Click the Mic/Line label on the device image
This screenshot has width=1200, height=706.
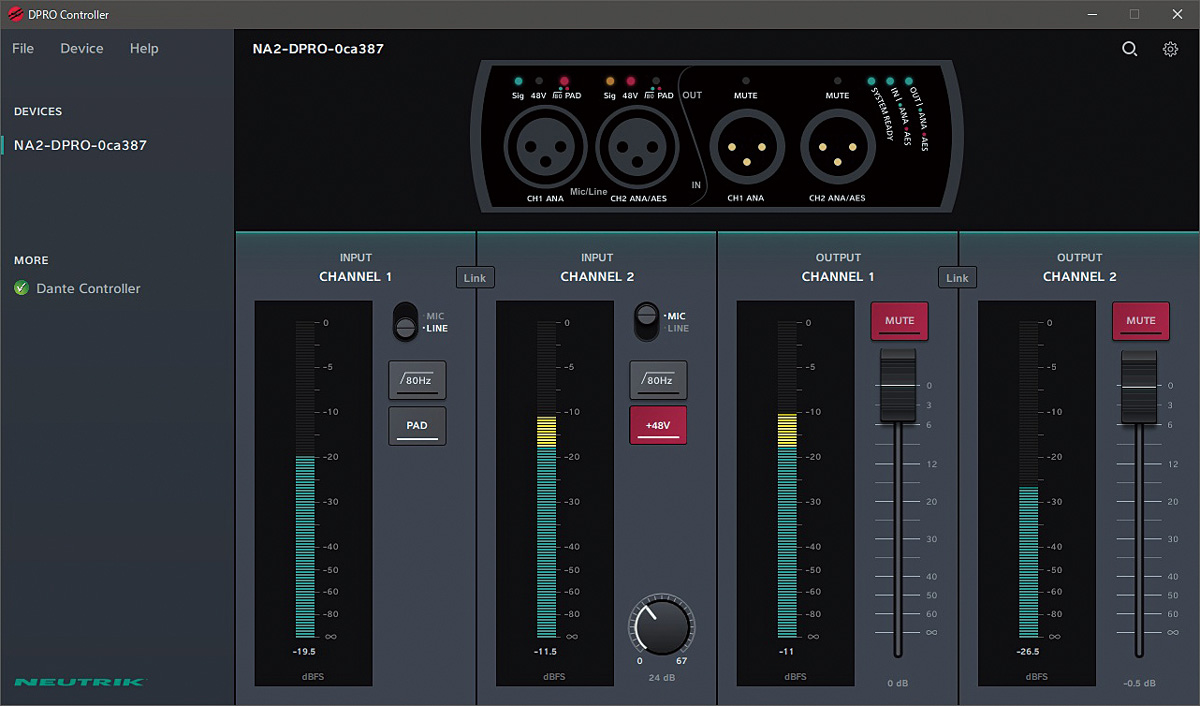589,191
